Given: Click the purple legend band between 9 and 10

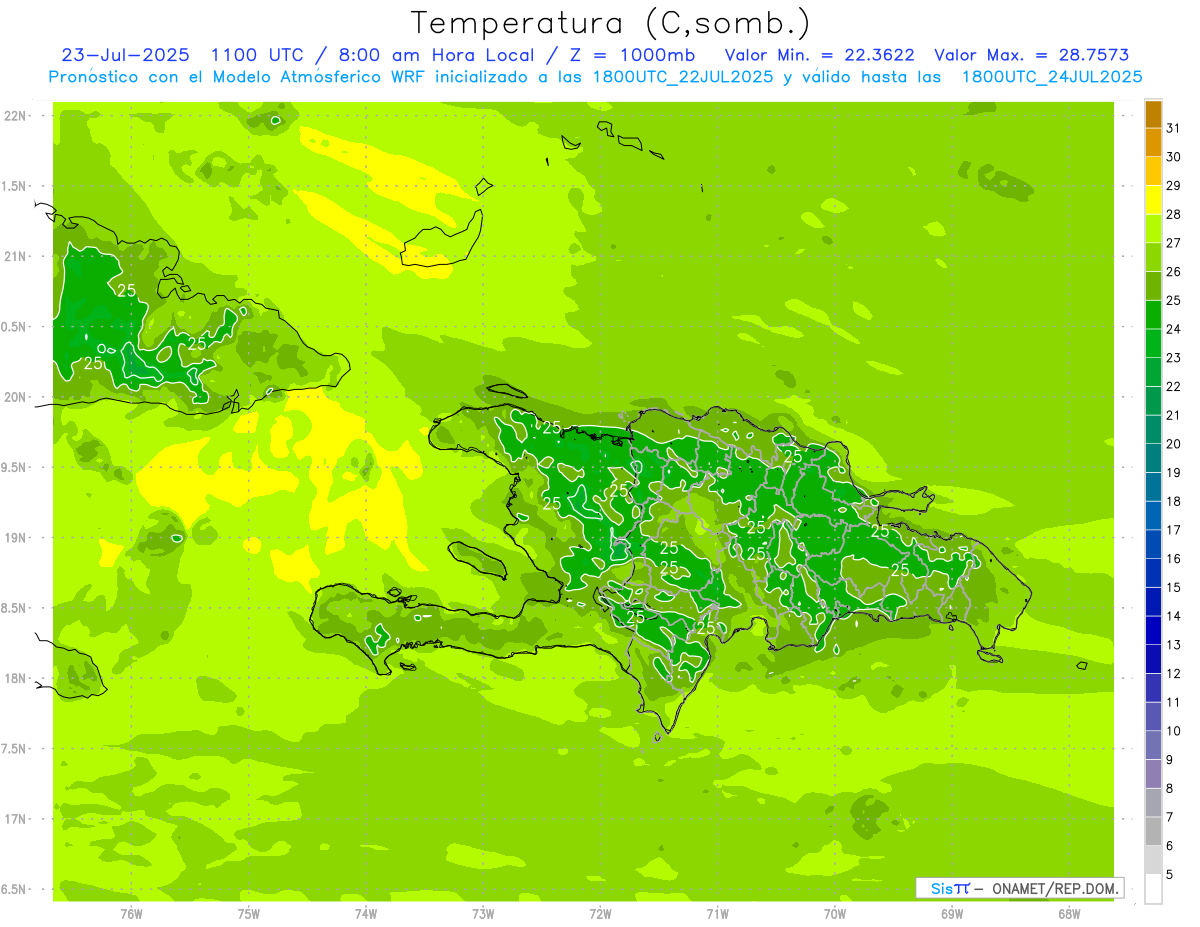Looking at the screenshot, I should [x=1153, y=745].
